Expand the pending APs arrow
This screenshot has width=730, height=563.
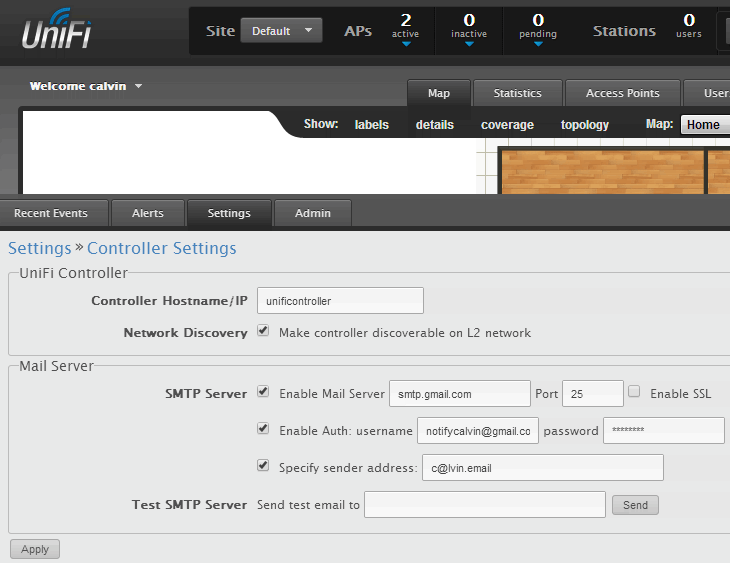tap(538, 44)
